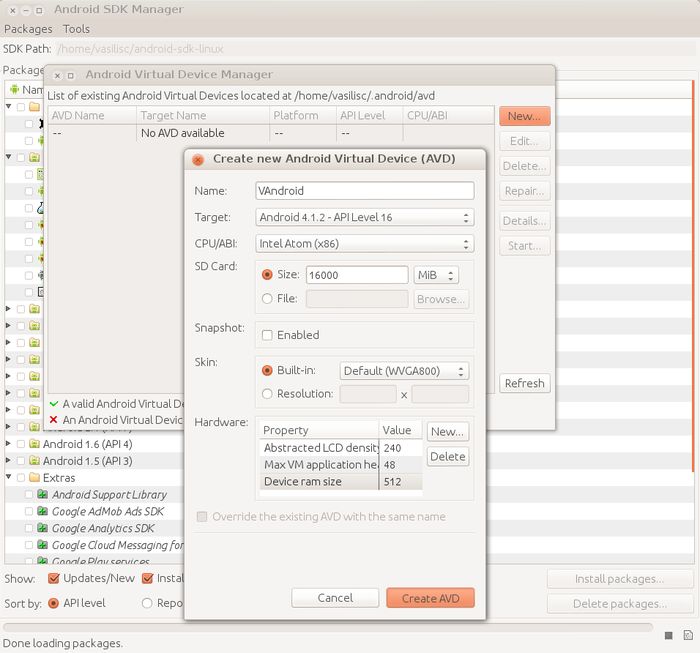
Task: Click the Refresh button in AVD Manager
Action: (x=525, y=383)
